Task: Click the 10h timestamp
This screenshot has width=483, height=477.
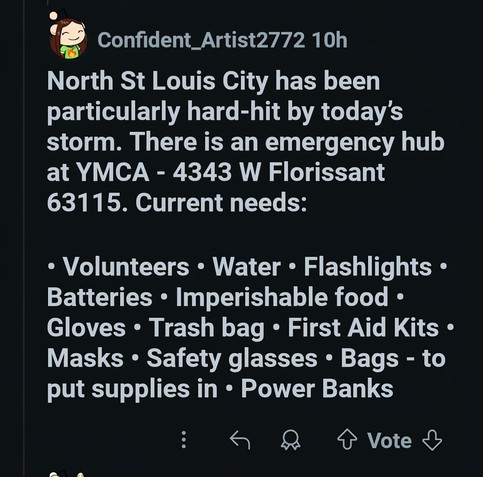Action: [330, 40]
